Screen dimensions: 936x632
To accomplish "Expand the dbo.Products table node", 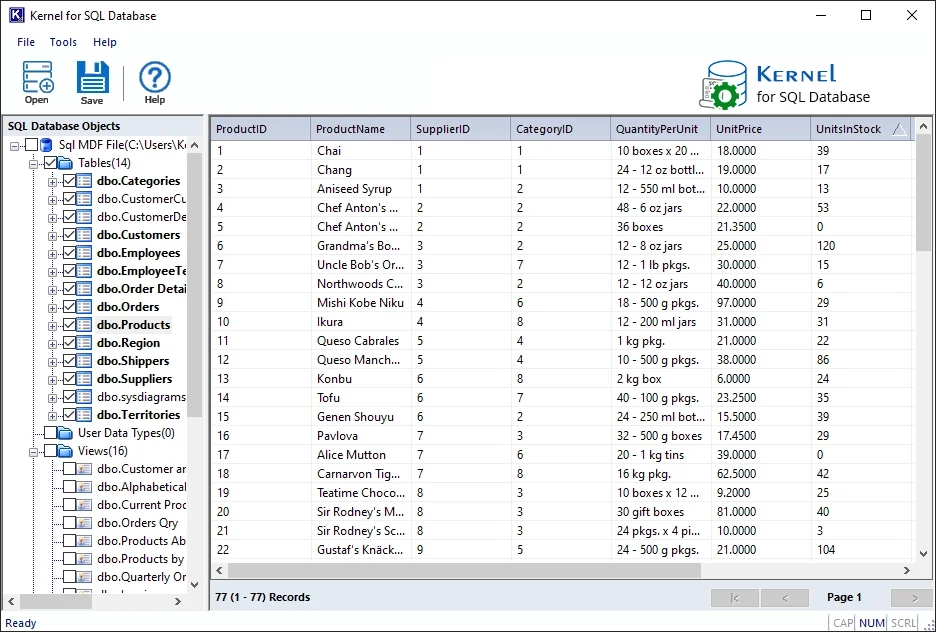I will 53,326.
